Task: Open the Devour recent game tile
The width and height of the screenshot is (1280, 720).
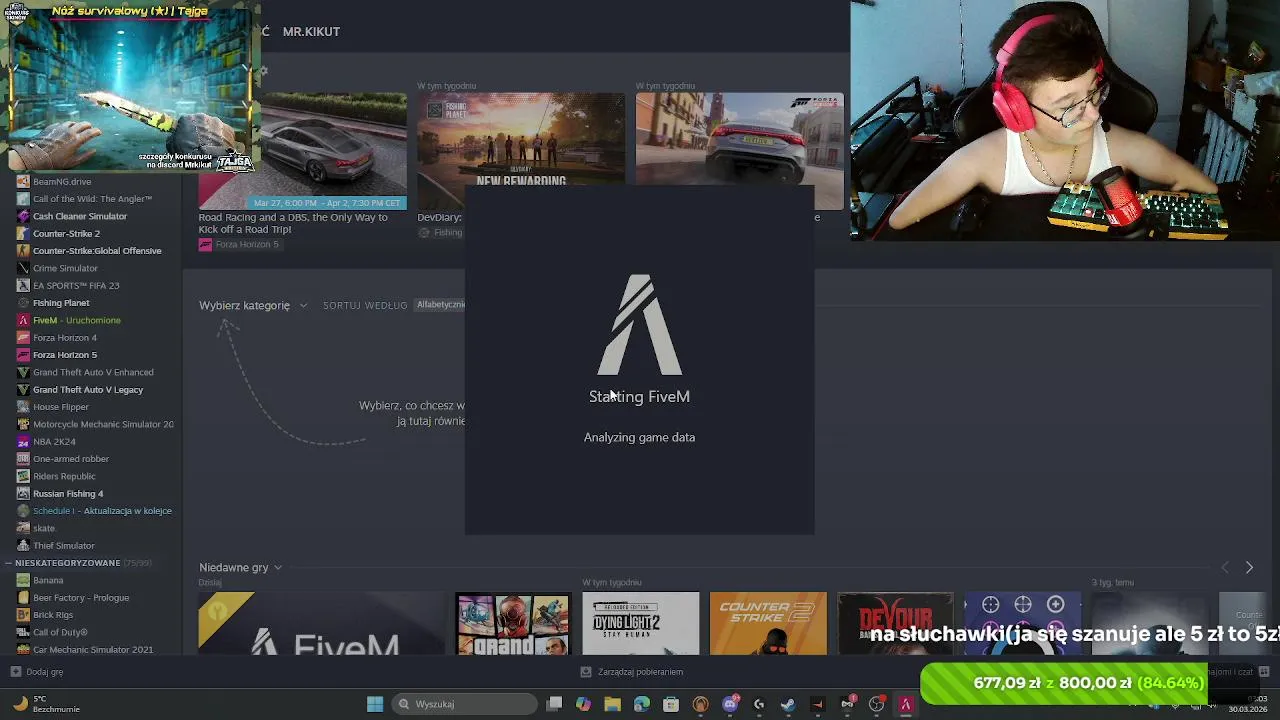Action: pos(895,623)
